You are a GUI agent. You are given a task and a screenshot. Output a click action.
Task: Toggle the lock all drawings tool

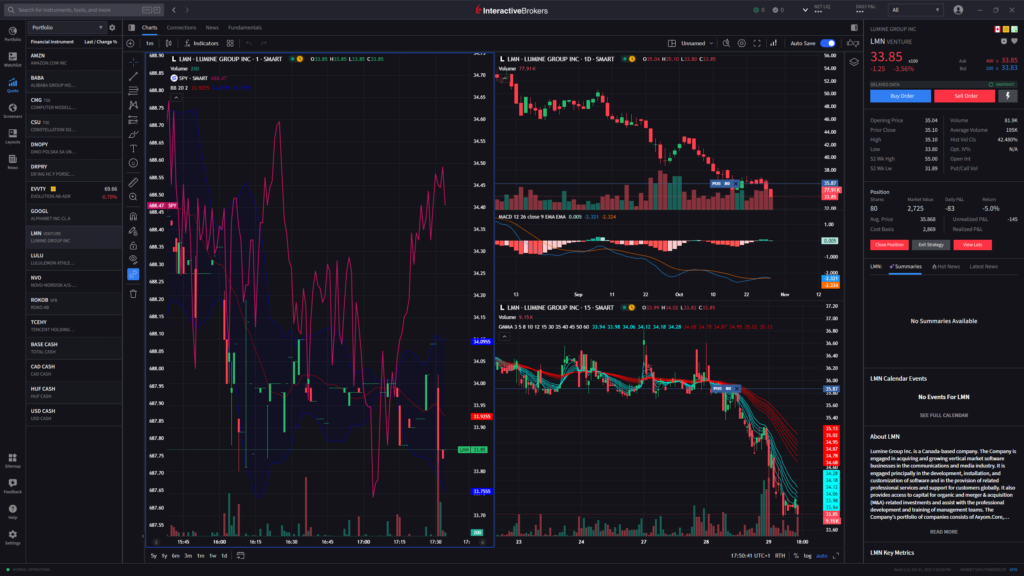(x=133, y=243)
